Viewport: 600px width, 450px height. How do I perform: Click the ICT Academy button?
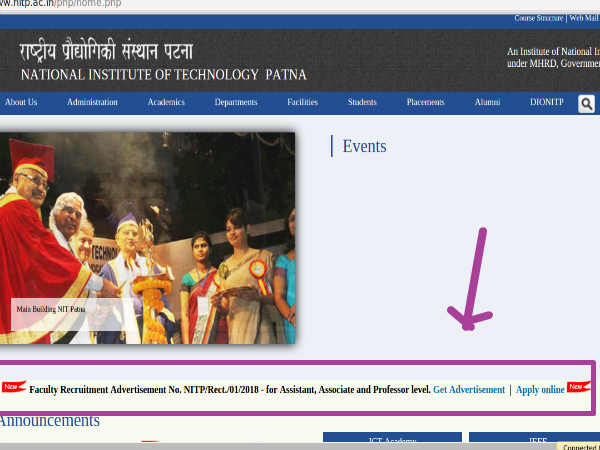[392, 438]
